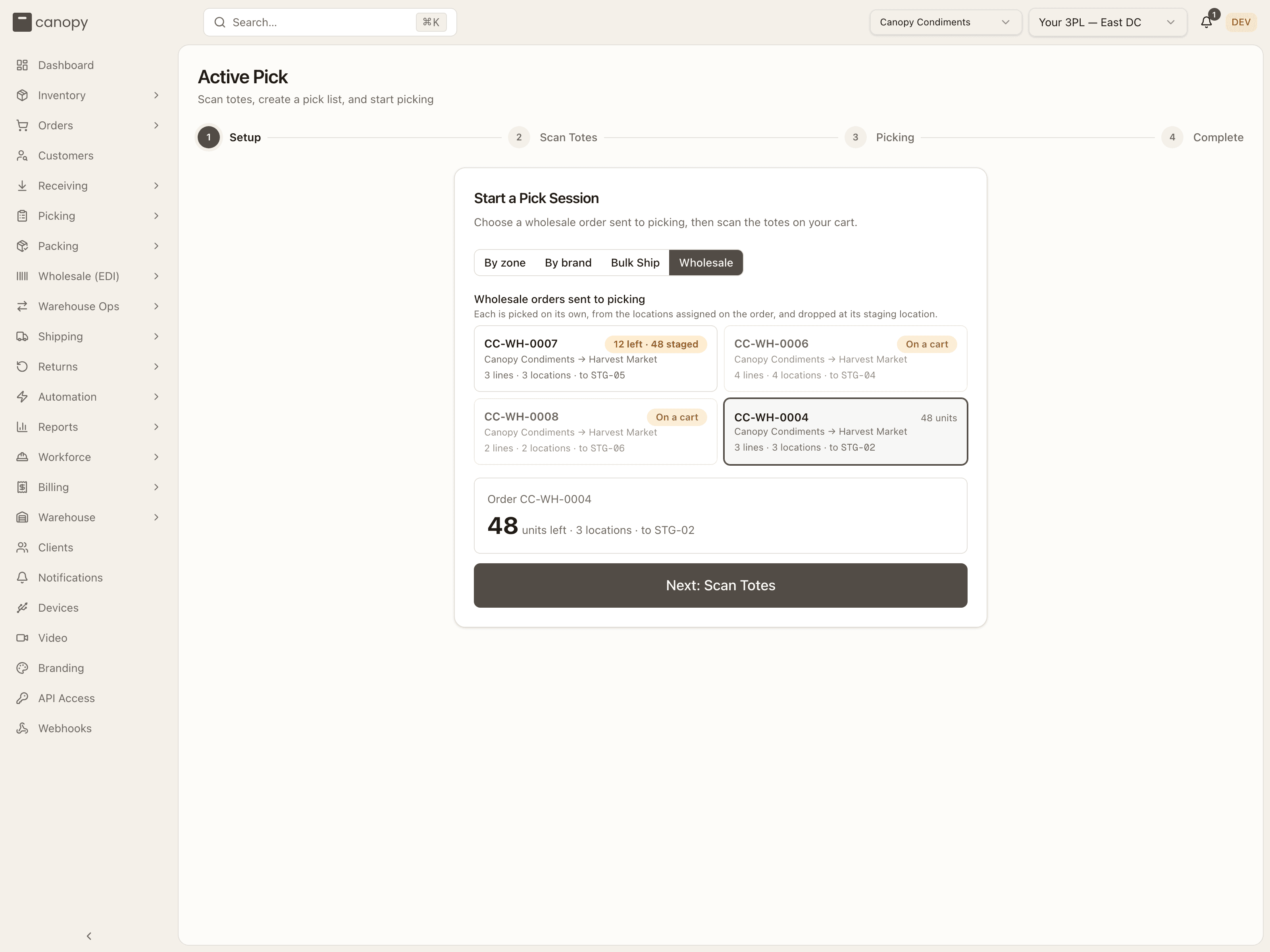The height and width of the screenshot is (952, 1270).
Task: Click the Clients people icon
Action: click(22, 547)
